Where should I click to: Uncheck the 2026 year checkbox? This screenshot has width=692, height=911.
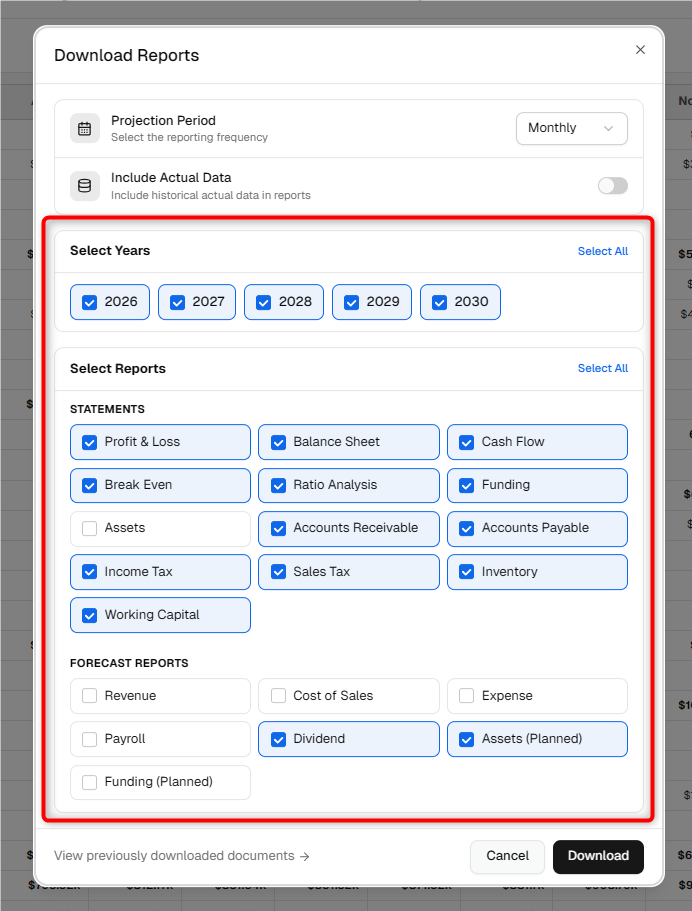(89, 302)
